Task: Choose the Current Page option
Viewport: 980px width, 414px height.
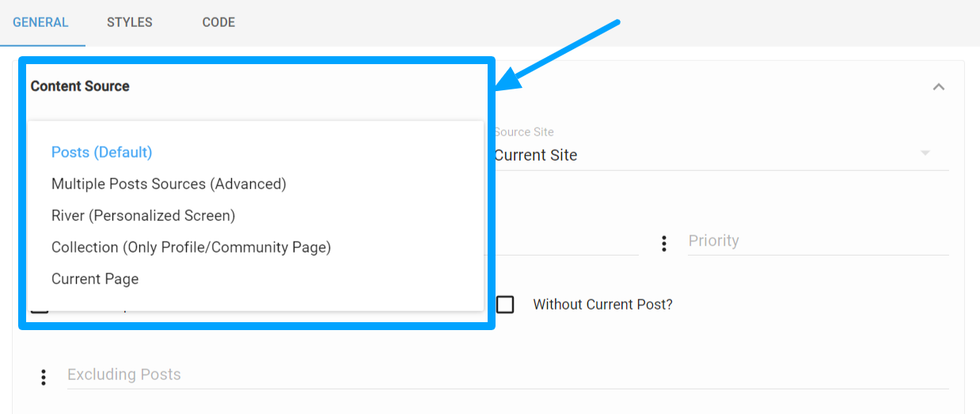Action: pos(95,279)
